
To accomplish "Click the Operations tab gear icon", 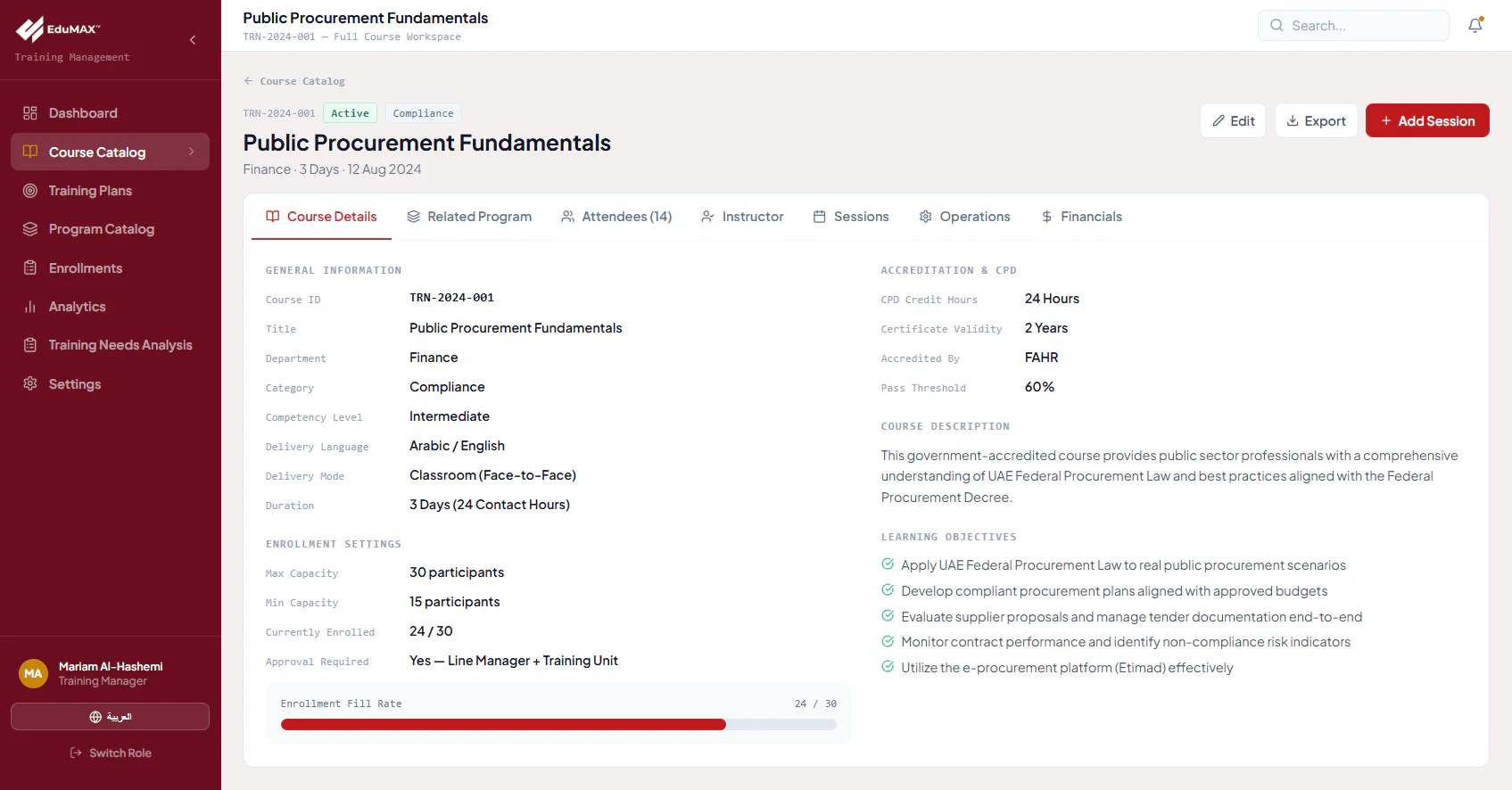I will click(x=926, y=217).
